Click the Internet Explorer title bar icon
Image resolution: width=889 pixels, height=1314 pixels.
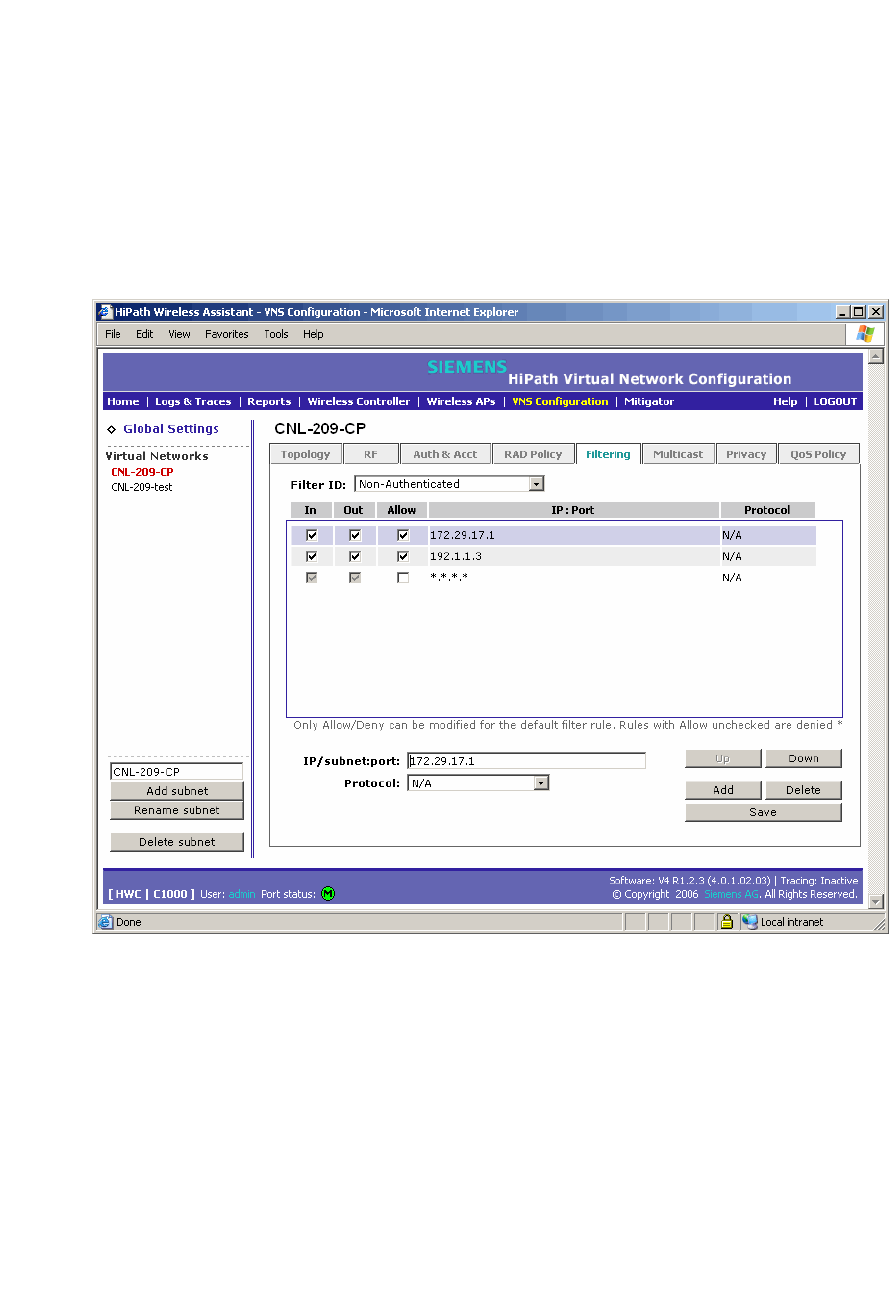(x=105, y=312)
